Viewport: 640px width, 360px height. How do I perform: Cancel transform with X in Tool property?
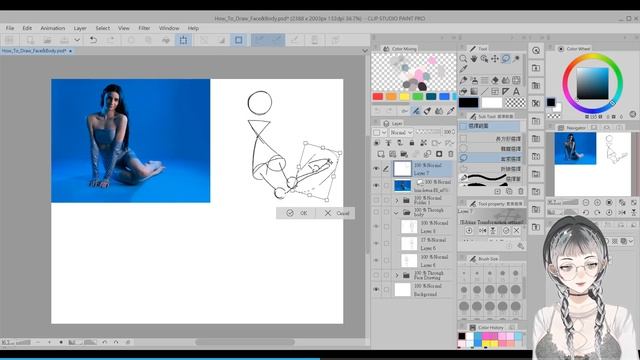click(x=517, y=231)
